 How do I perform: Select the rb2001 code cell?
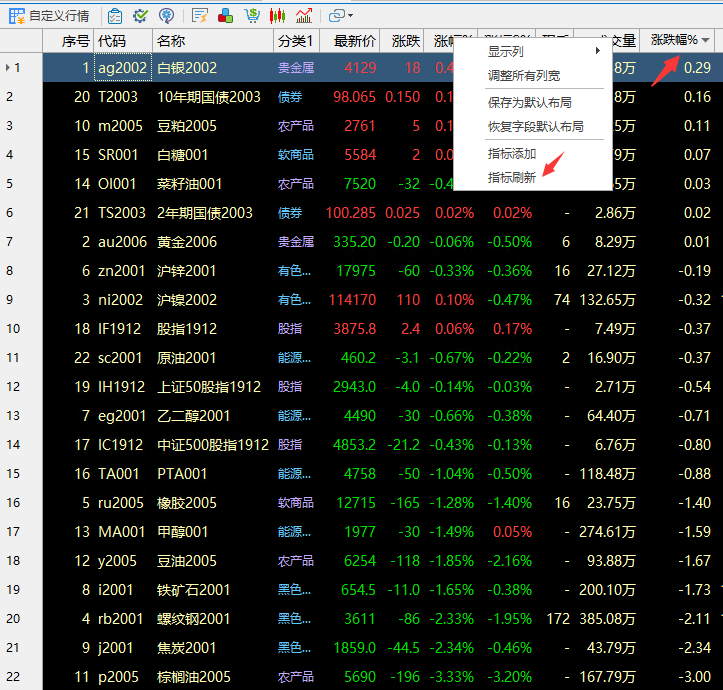point(120,619)
